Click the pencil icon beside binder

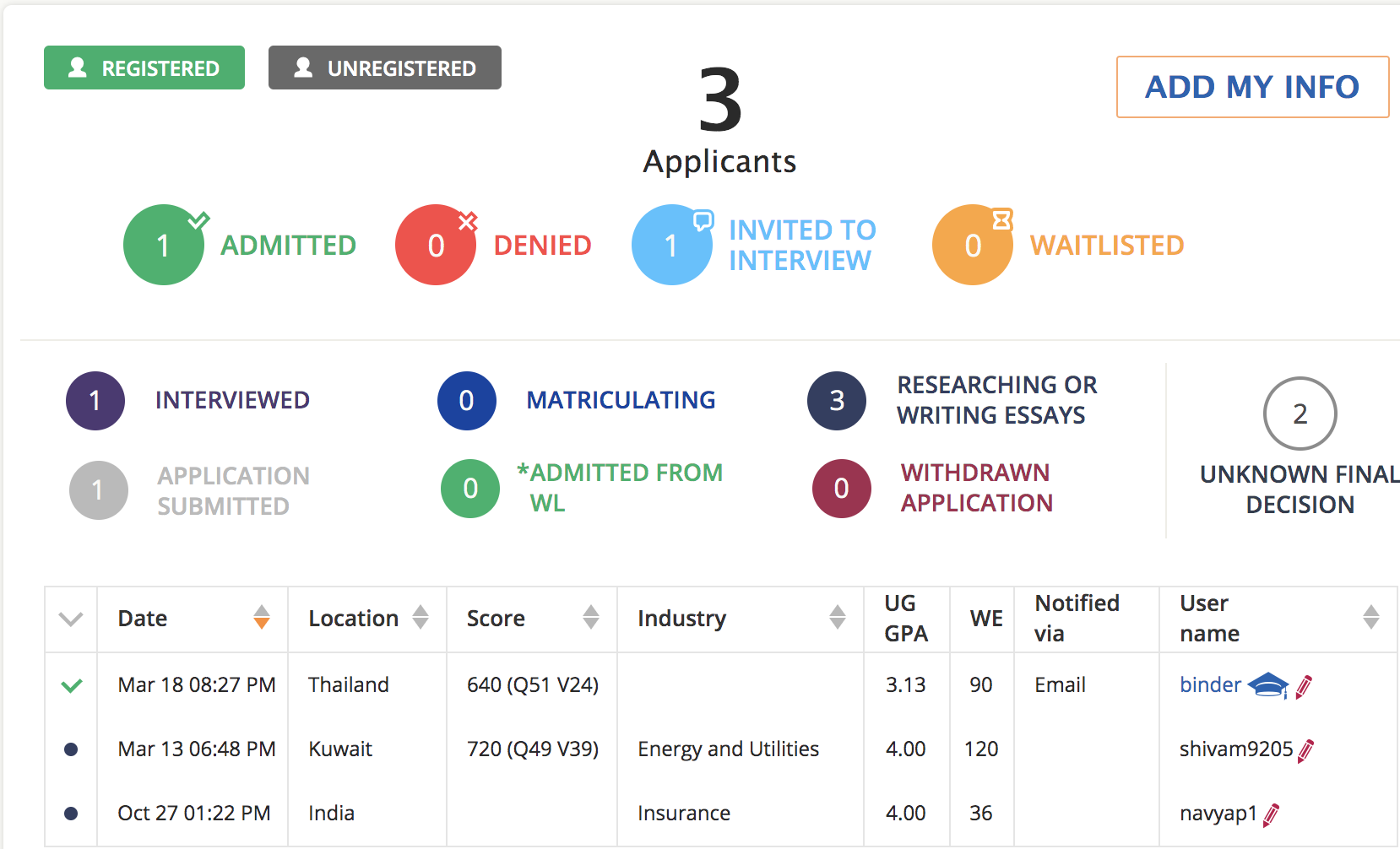(1304, 686)
